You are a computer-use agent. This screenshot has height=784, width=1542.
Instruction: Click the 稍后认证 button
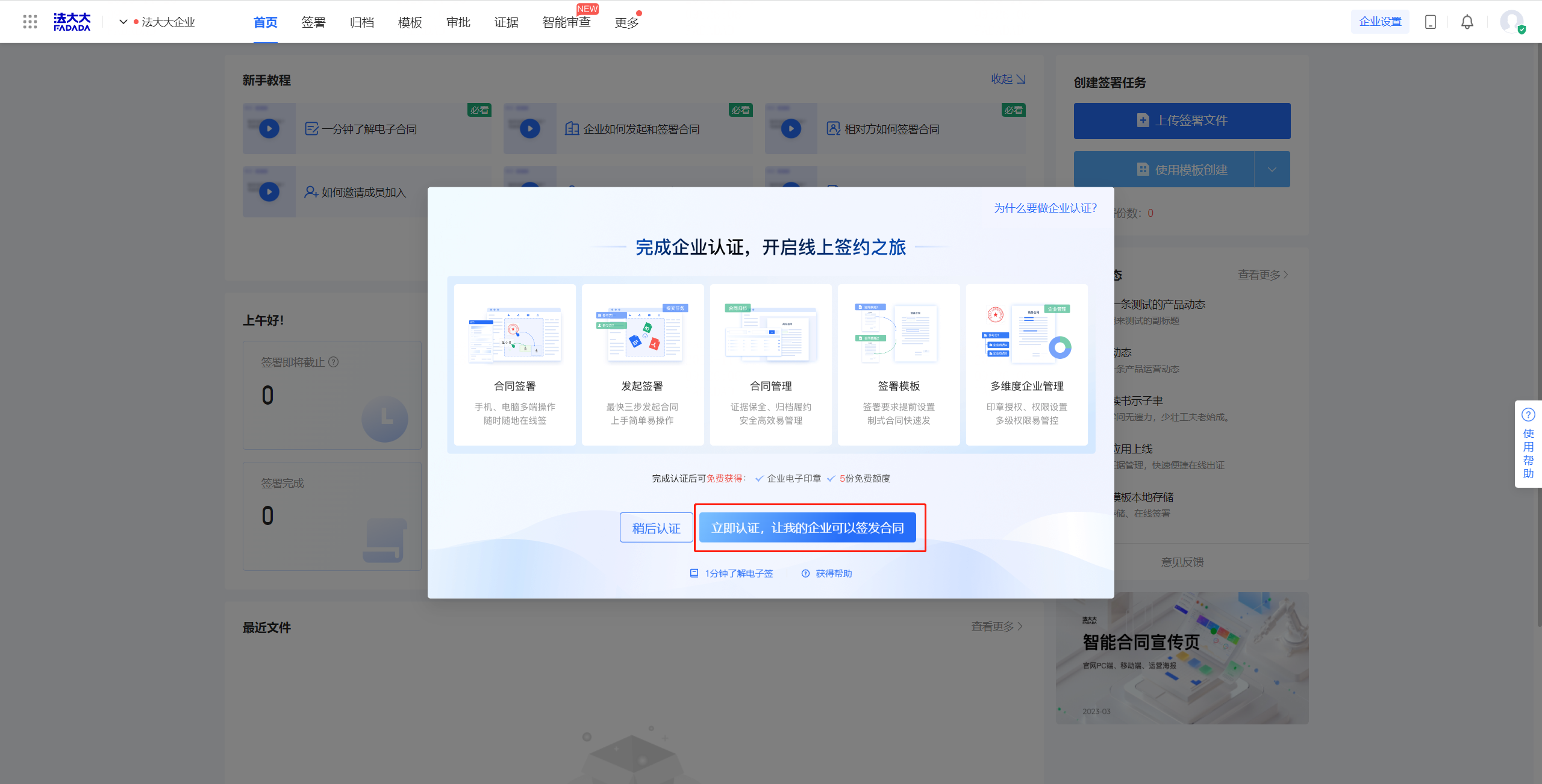tap(656, 527)
